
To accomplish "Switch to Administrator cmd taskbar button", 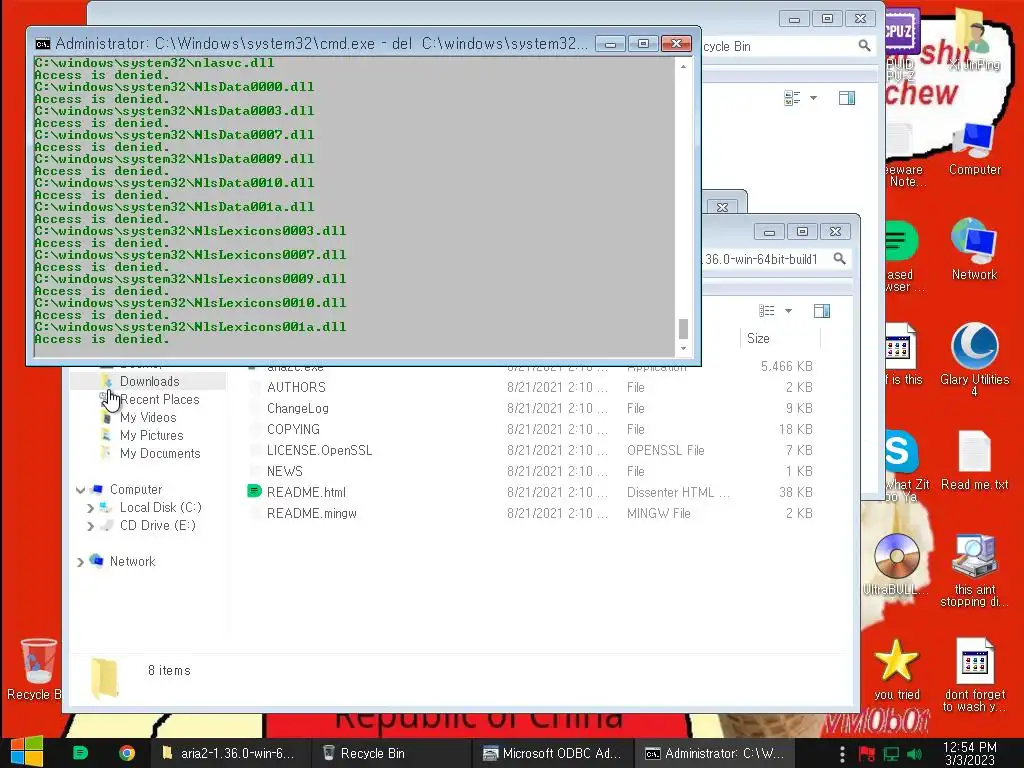I will click(714, 753).
